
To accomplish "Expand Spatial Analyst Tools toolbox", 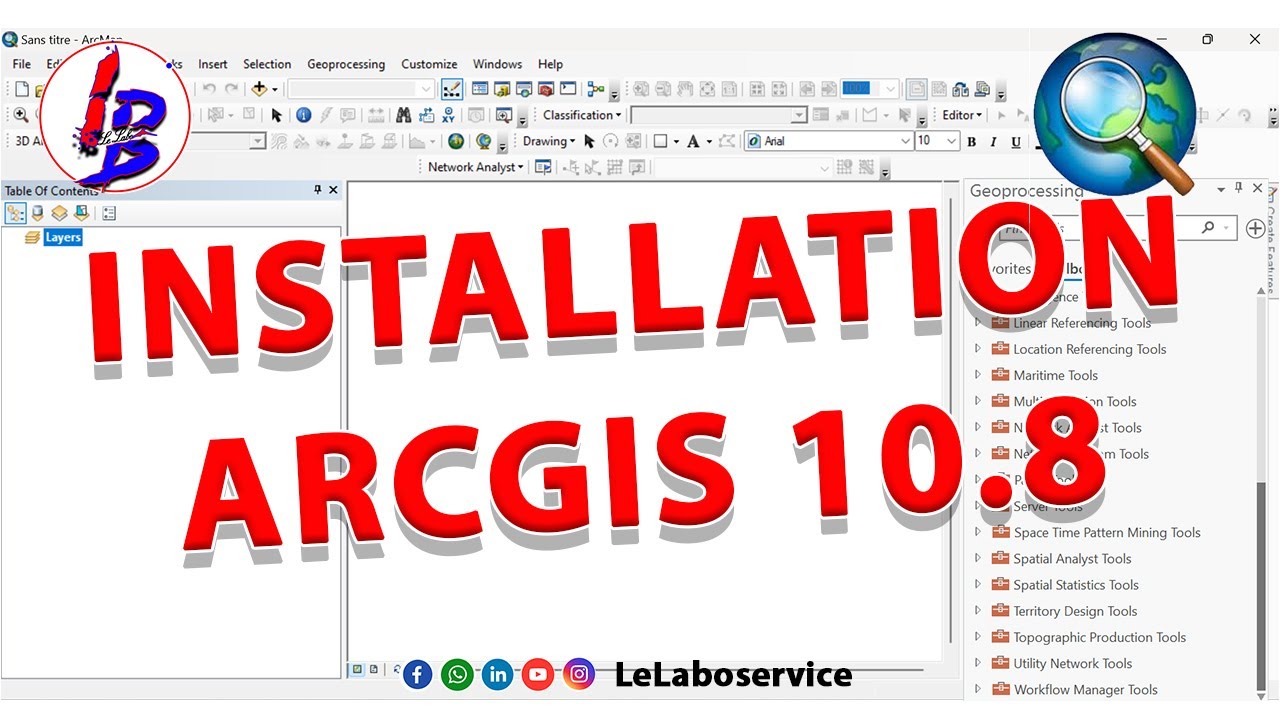I will tap(978, 558).
